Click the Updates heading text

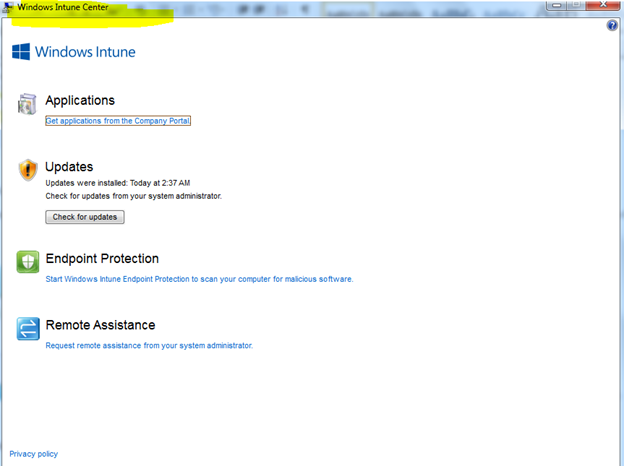tap(69, 166)
